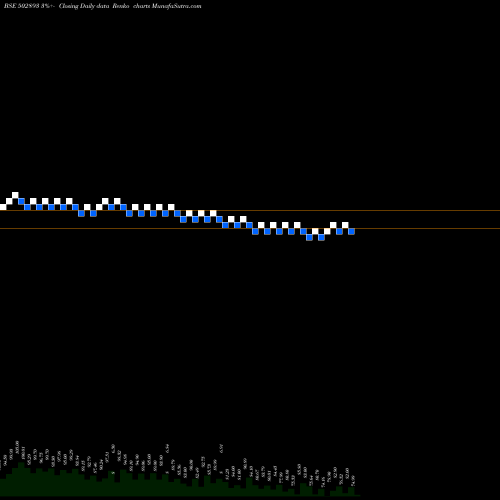Click the 'MunafaSutra.com' text in the chart title
The height and width of the screenshot is (500, 500).
point(176,6)
